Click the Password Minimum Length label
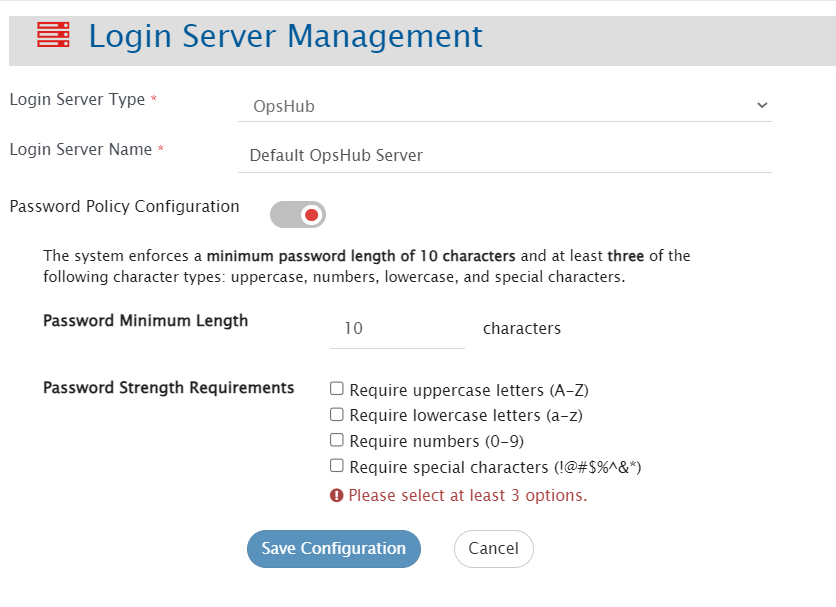The height and width of the screenshot is (607, 836). click(145, 321)
